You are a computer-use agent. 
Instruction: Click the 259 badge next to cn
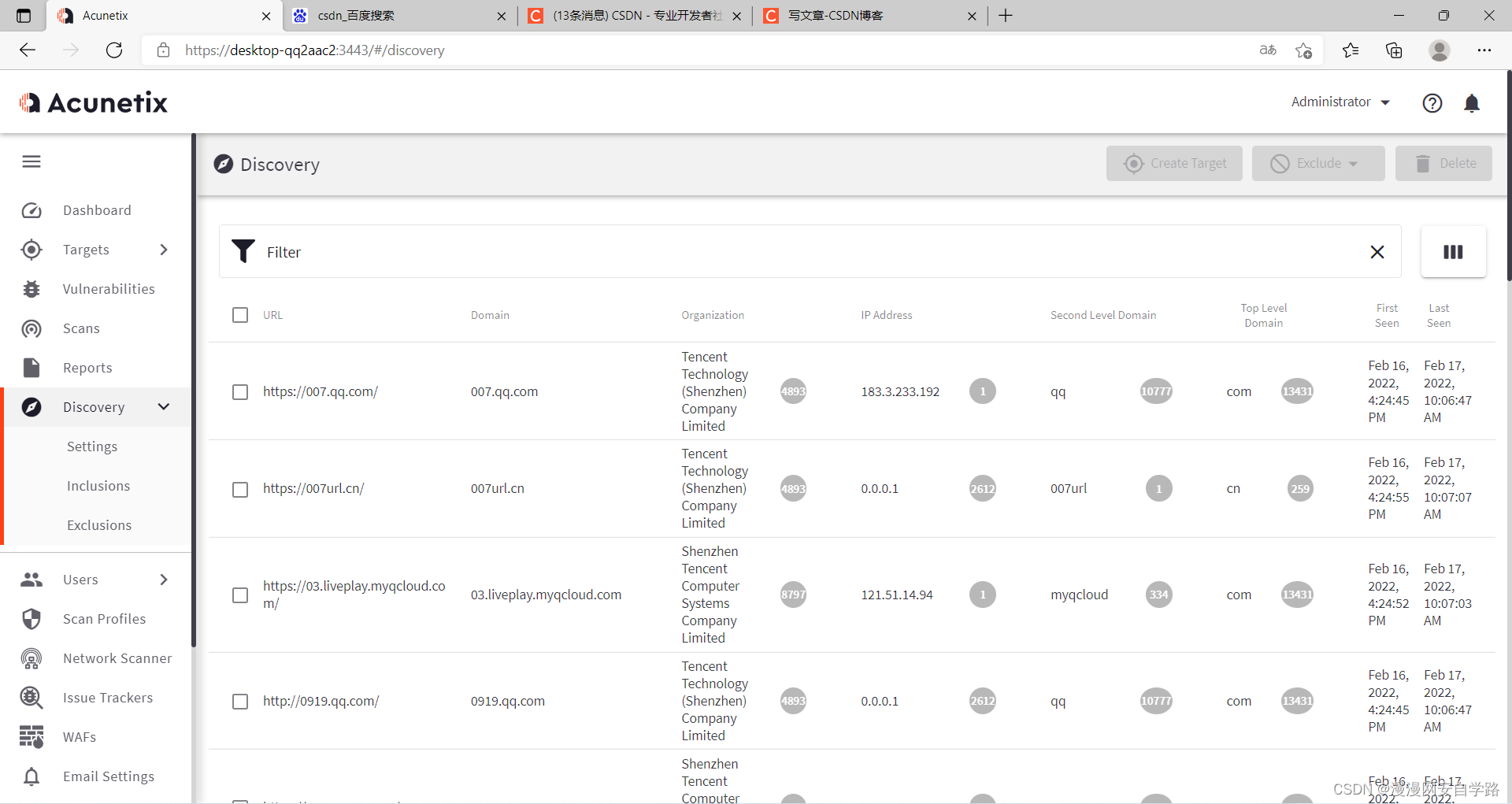click(1300, 489)
